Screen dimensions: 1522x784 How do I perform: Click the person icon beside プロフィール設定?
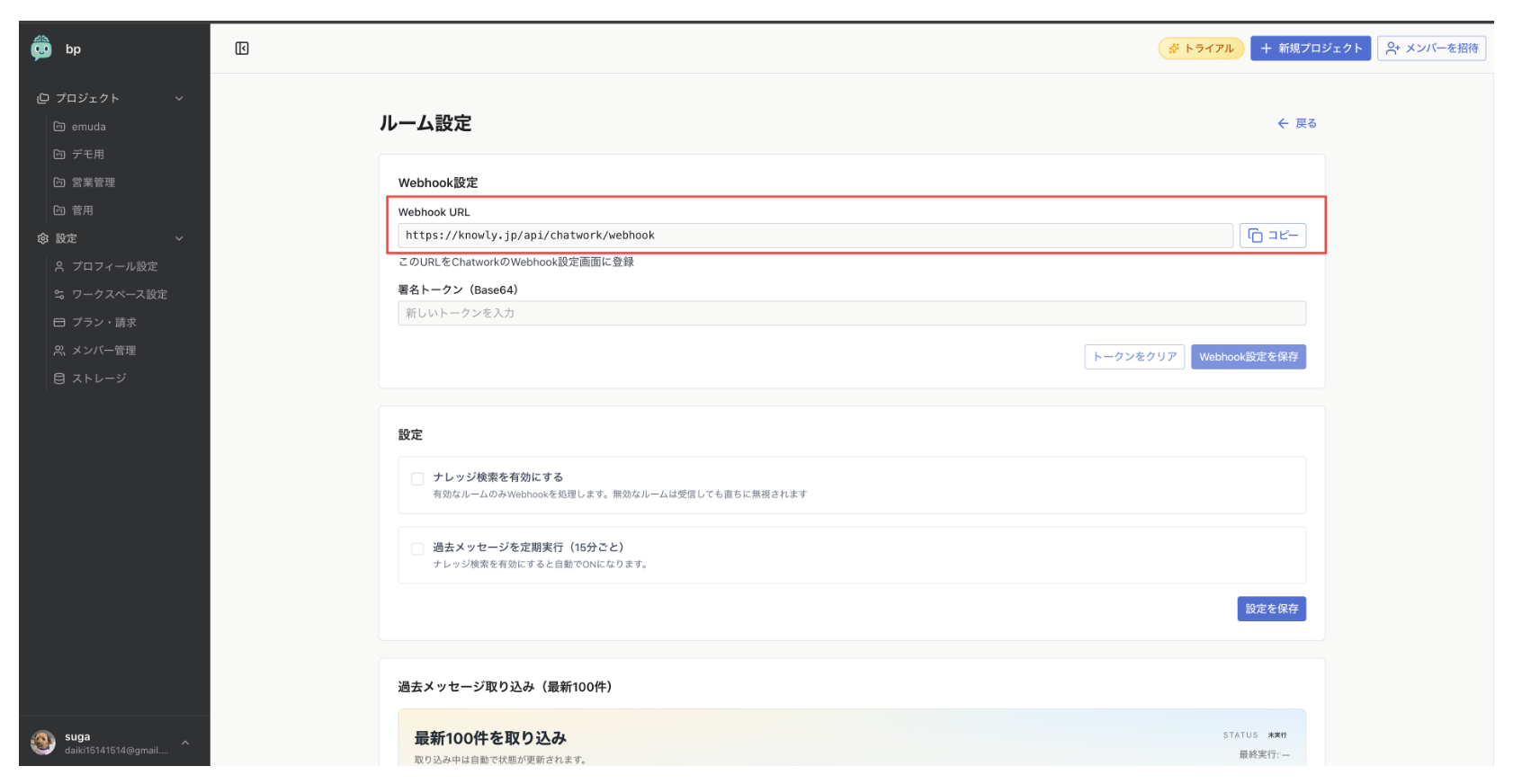pyautogui.click(x=59, y=266)
